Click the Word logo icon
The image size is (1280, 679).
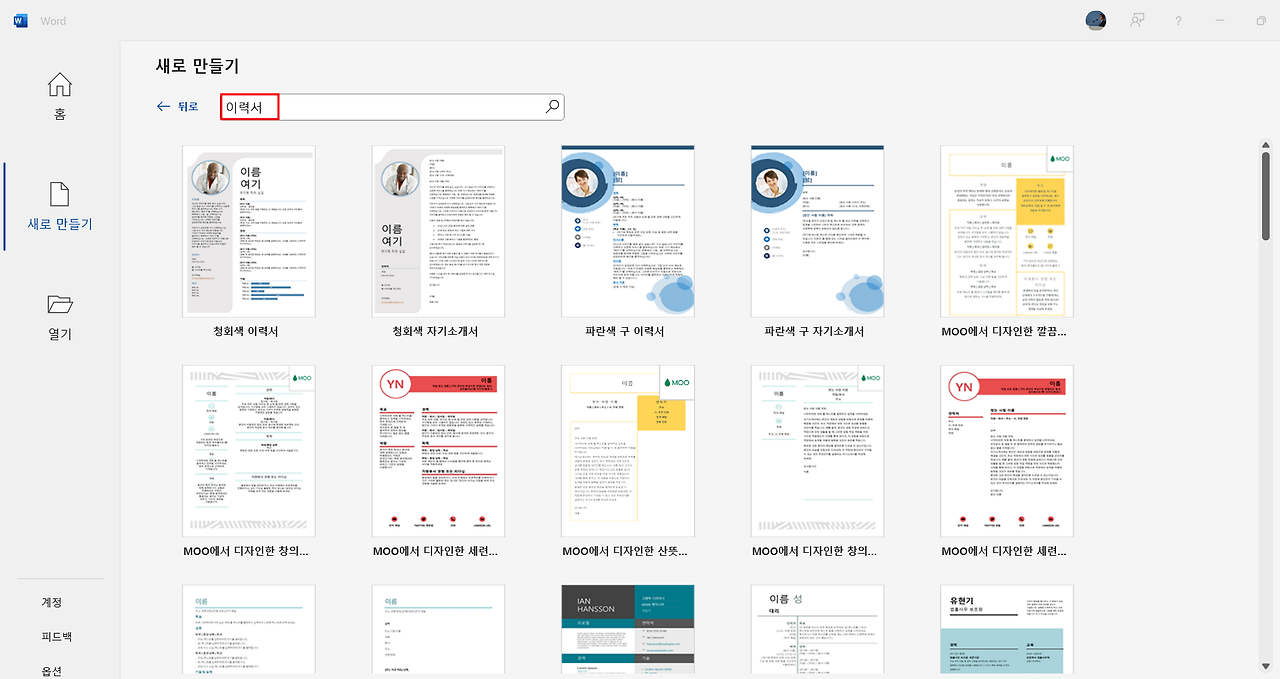click(21, 21)
